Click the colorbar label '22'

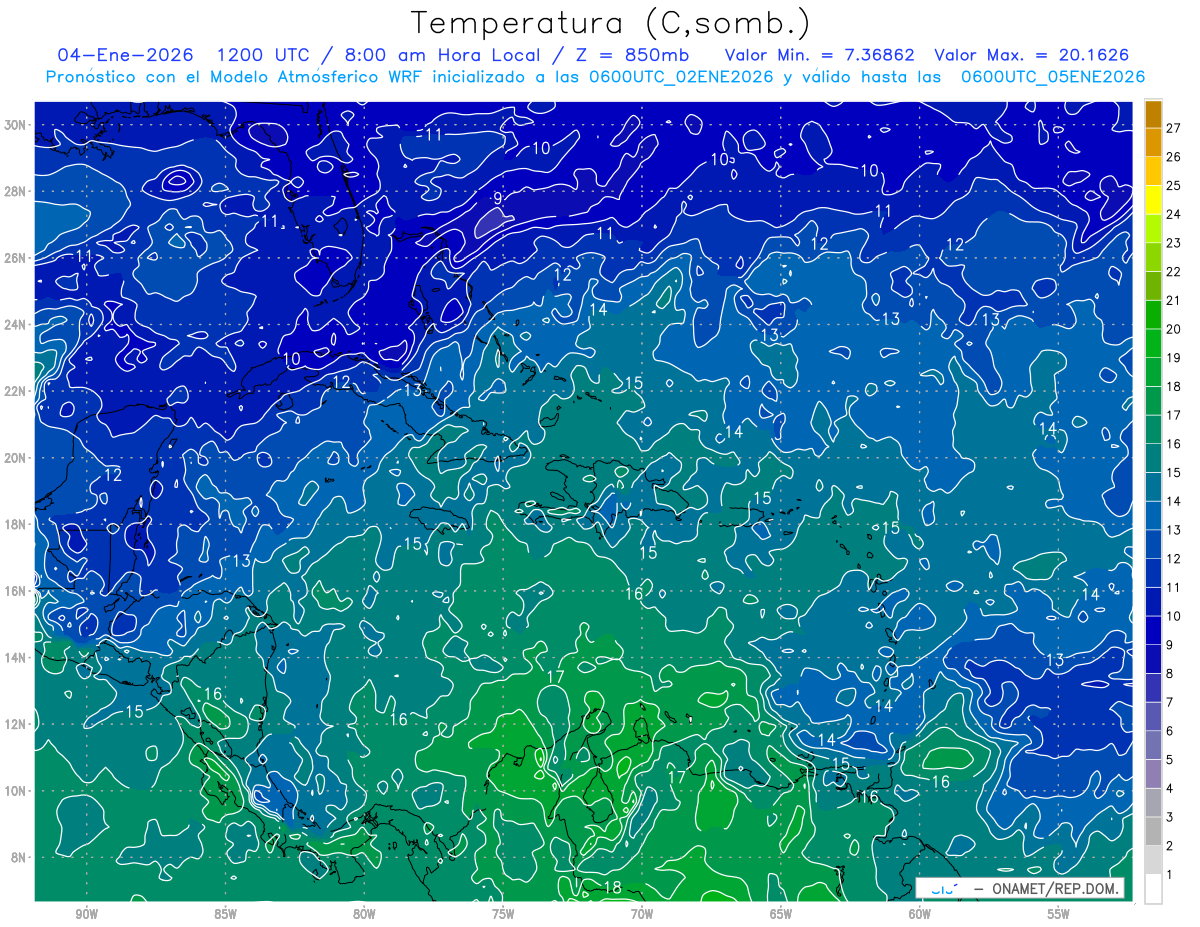[1174, 271]
